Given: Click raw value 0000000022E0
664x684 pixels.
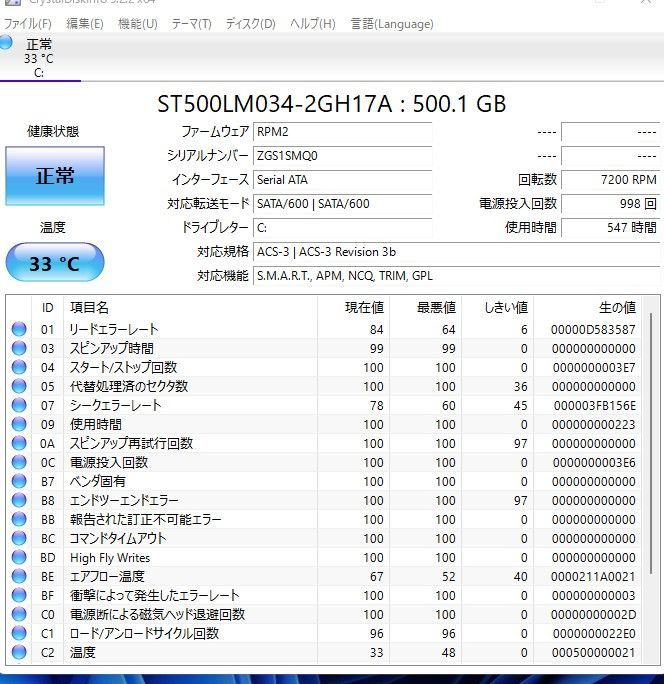Looking at the screenshot, I should tap(594, 633).
